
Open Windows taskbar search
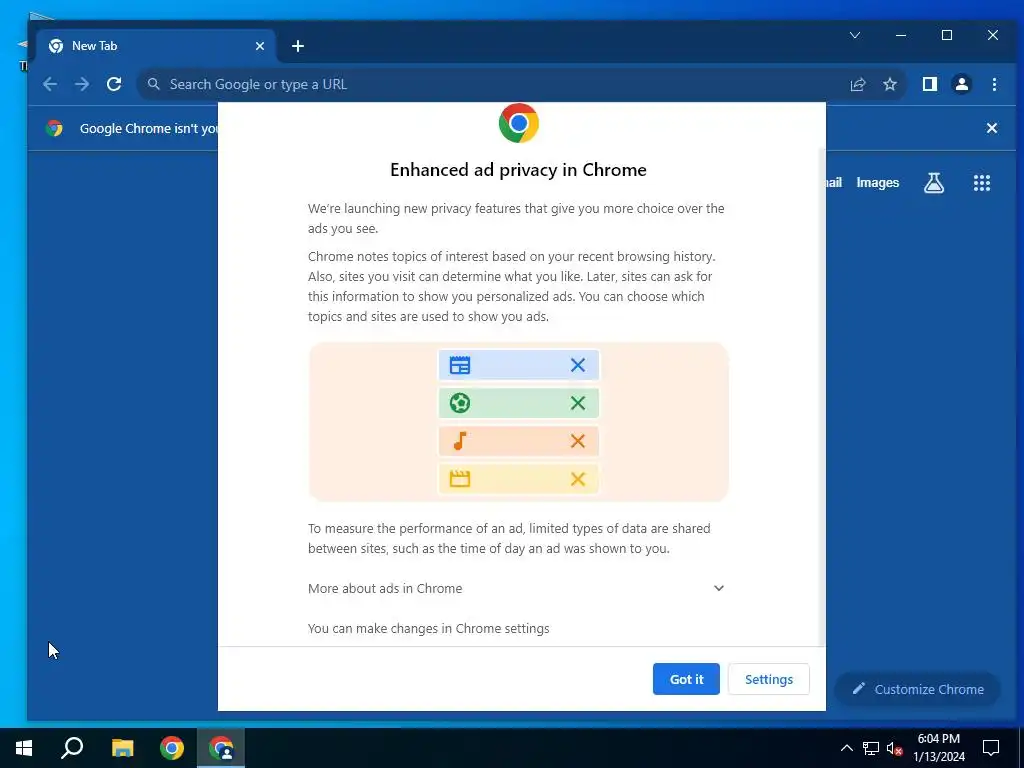click(x=72, y=748)
